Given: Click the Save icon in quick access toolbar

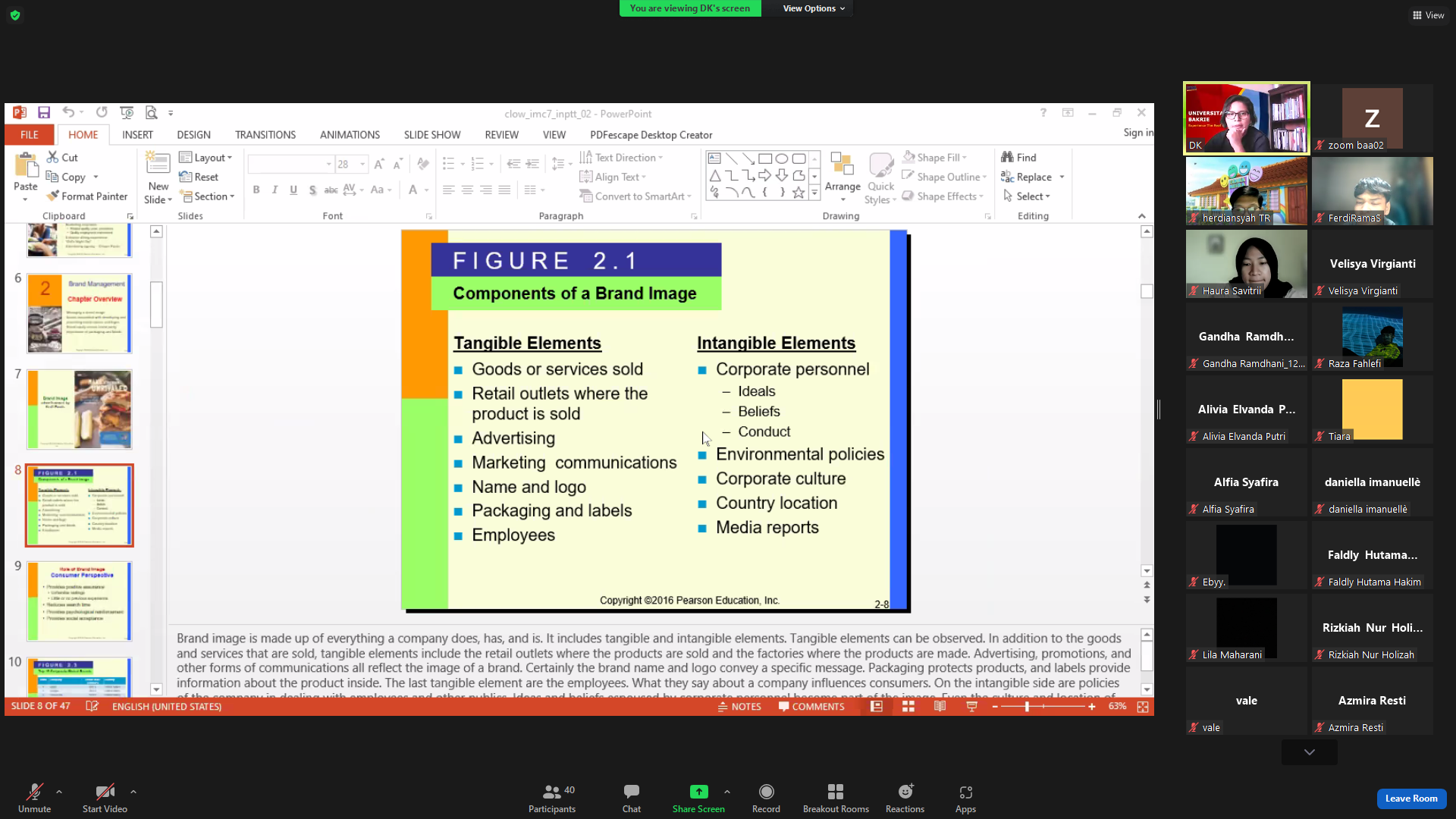Looking at the screenshot, I should click(44, 113).
